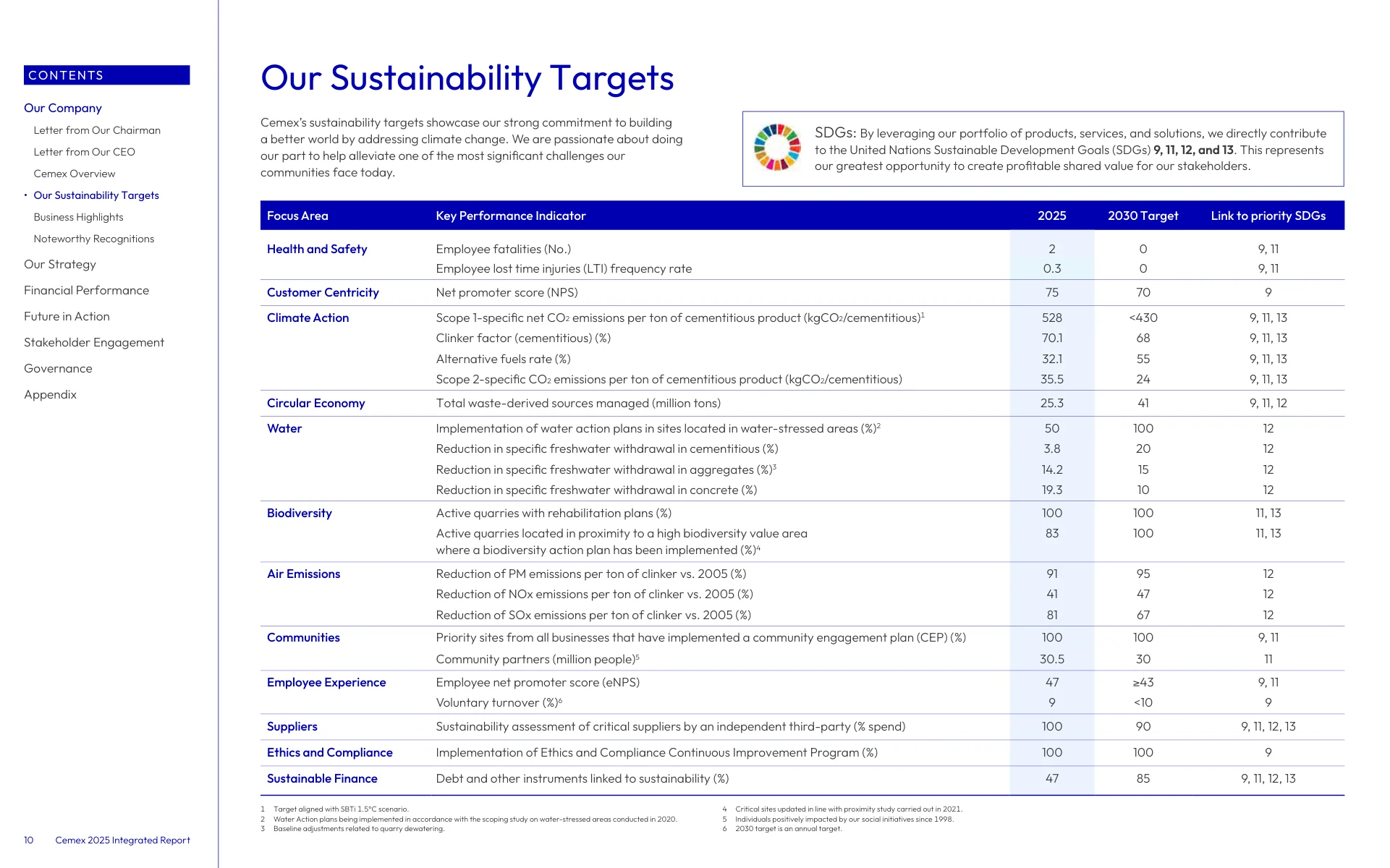Select the Suppliers focus area

pos(292,726)
